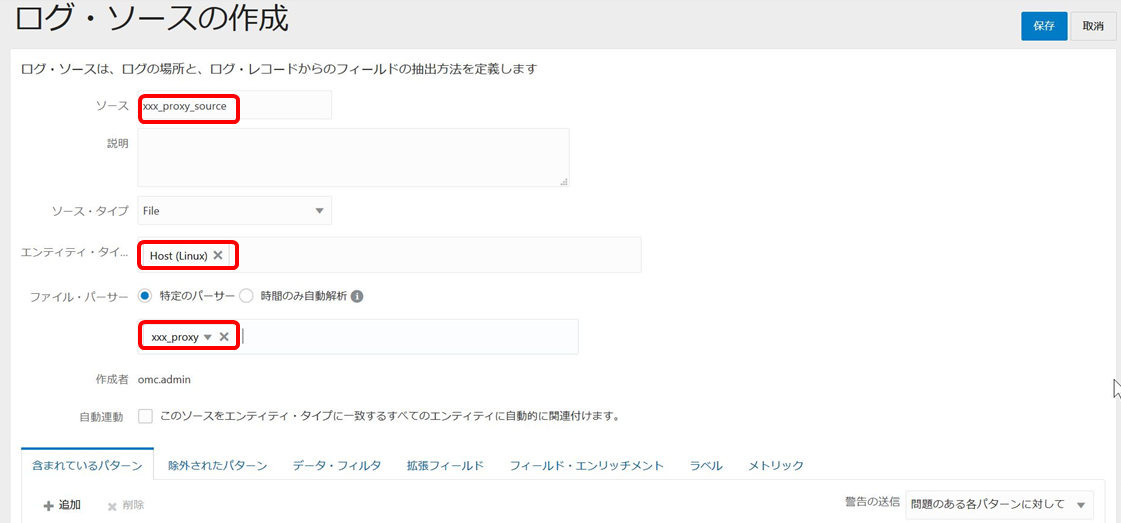Open the 拡張フィールド tab
This screenshot has width=1121, height=523.
pyautogui.click(x=445, y=465)
